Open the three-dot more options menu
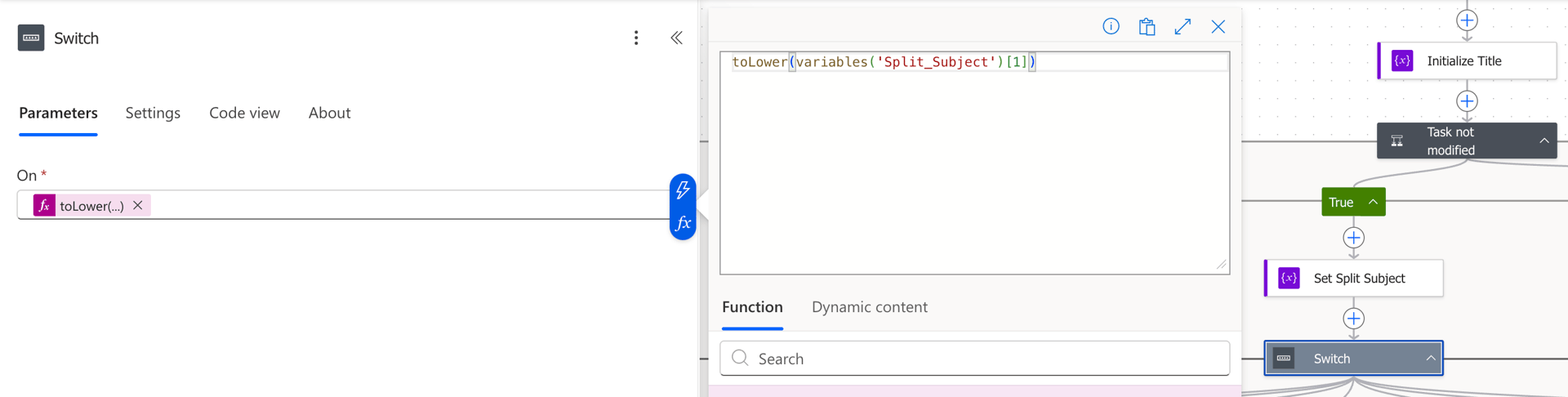This screenshot has height=397, width=1568. click(x=636, y=38)
